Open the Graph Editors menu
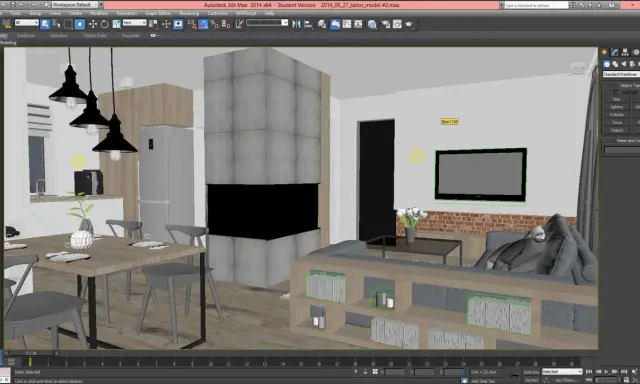Image resolution: width=640 pixels, height=384 pixels. tap(158, 13)
